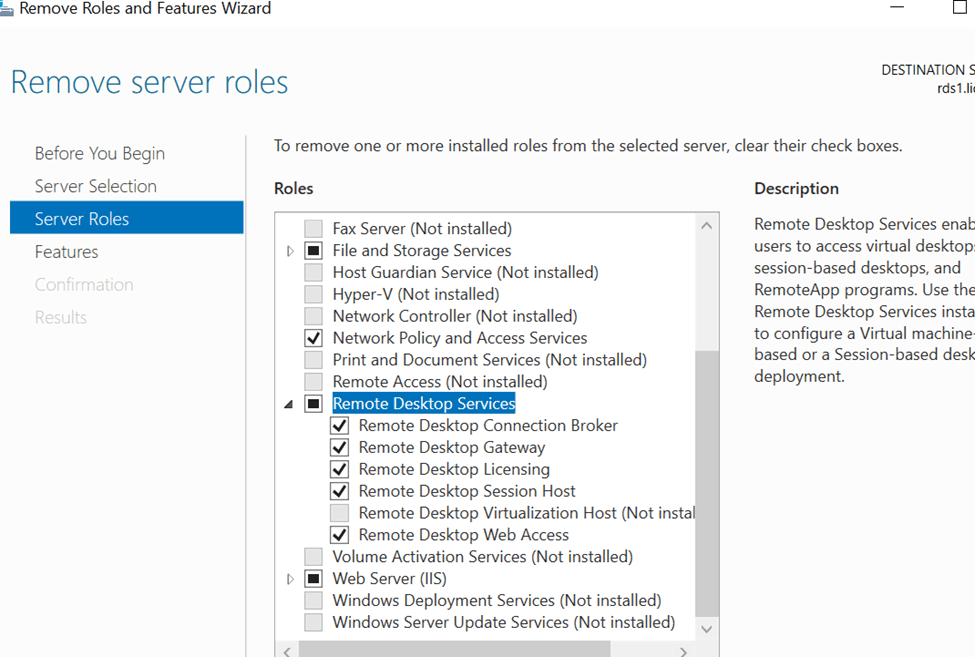975x657 pixels.
Task: Select Web Server (IIS) label
Action: pyautogui.click(x=390, y=579)
